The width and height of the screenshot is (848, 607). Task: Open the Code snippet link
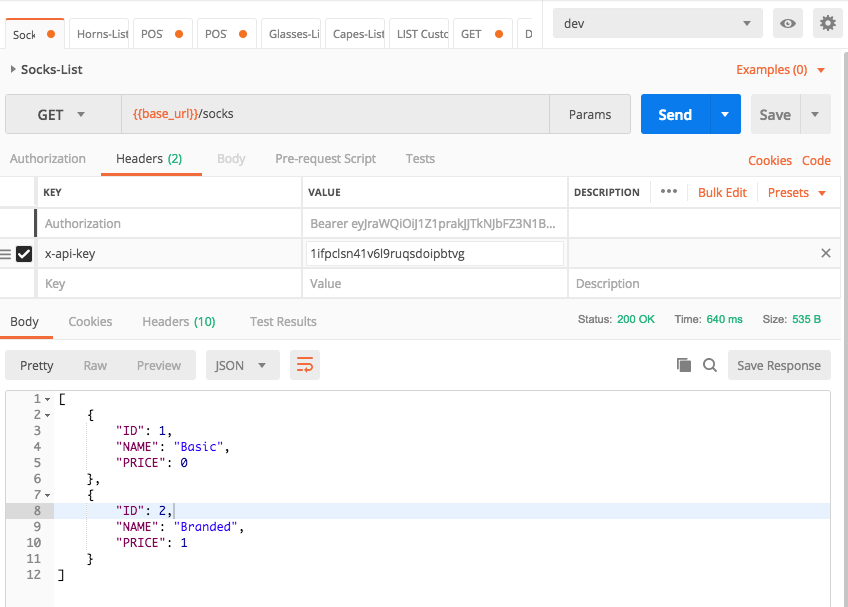(x=816, y=161)
